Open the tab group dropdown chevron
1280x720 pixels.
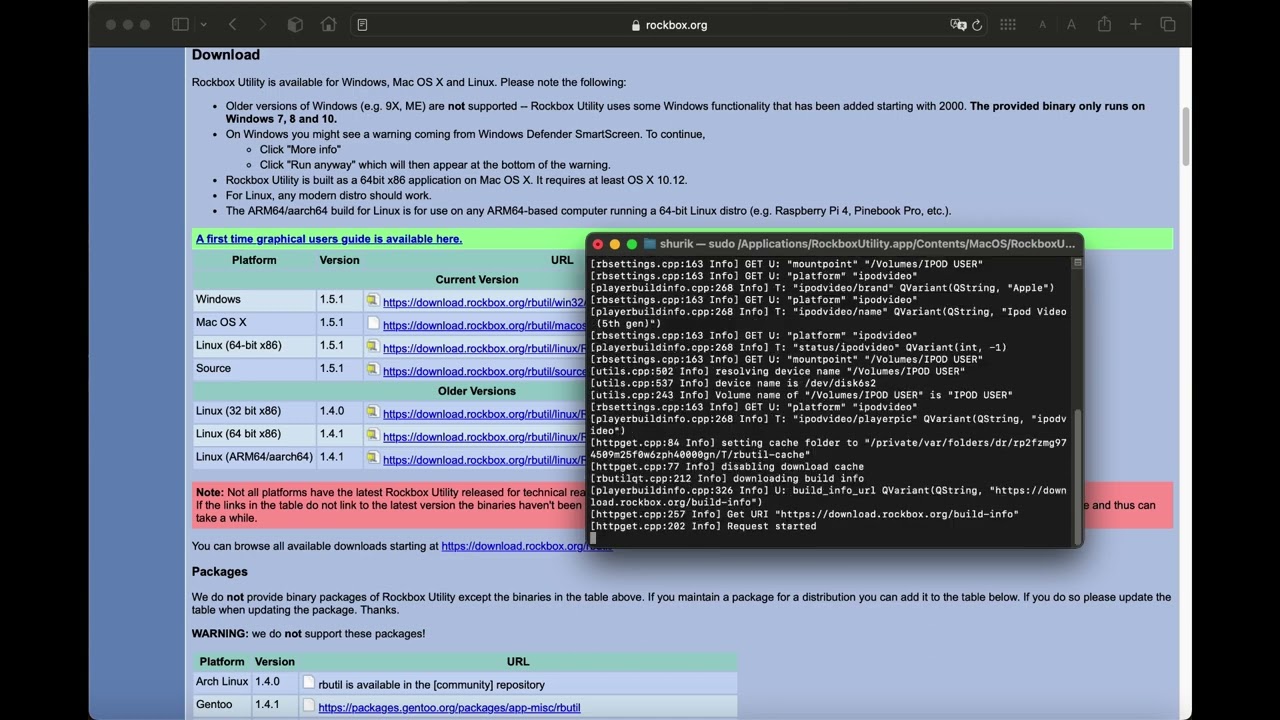point(203,24)
